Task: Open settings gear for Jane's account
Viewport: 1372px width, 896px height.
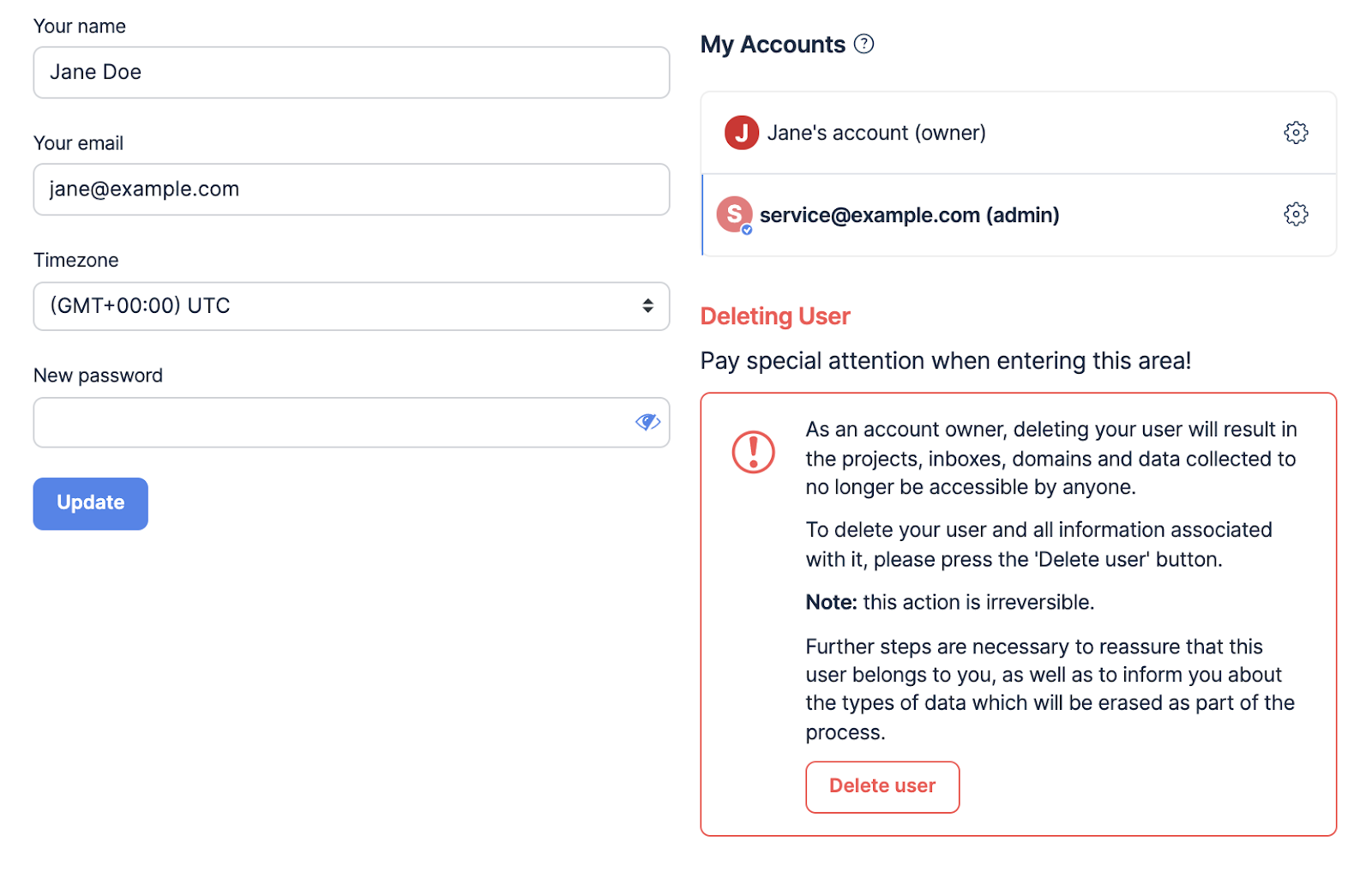Action: pyautogui.click(x=1296, y=133)
